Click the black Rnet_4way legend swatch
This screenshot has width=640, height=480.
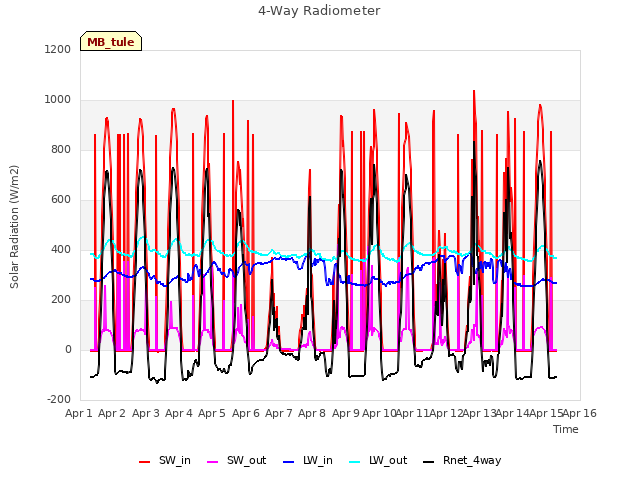click(x=429, y=462)
